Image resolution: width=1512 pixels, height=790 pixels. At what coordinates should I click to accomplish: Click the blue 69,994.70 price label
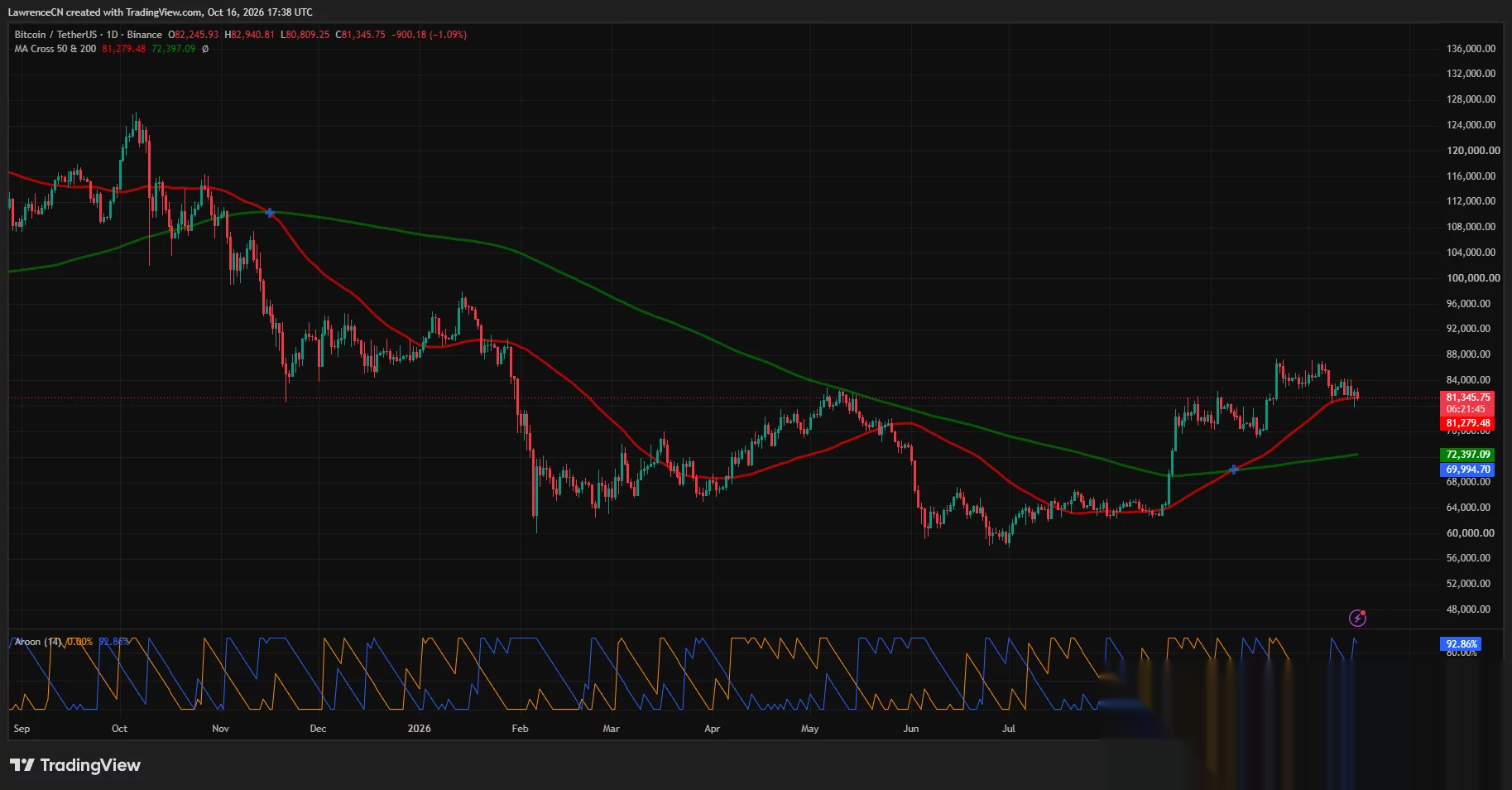[1467, 470]
